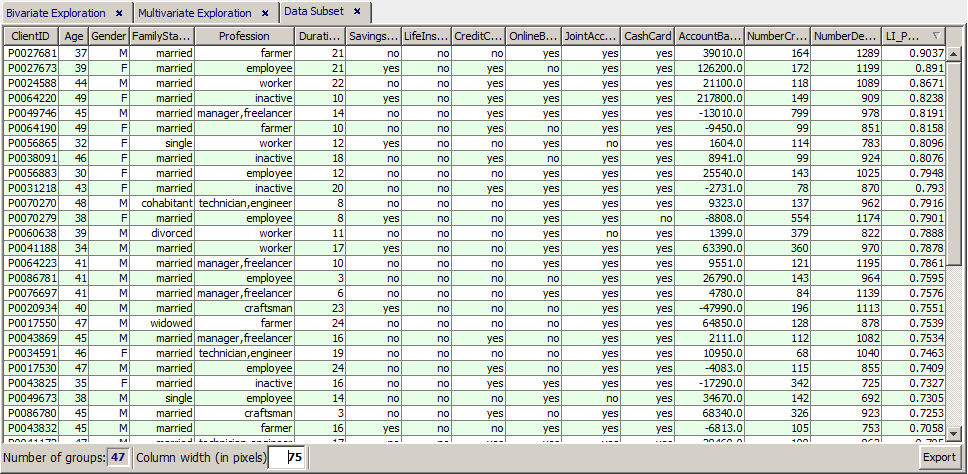This screenshot has height=474, width=968.
Task: Sort by Gender column header
Action: pos(109,36)
